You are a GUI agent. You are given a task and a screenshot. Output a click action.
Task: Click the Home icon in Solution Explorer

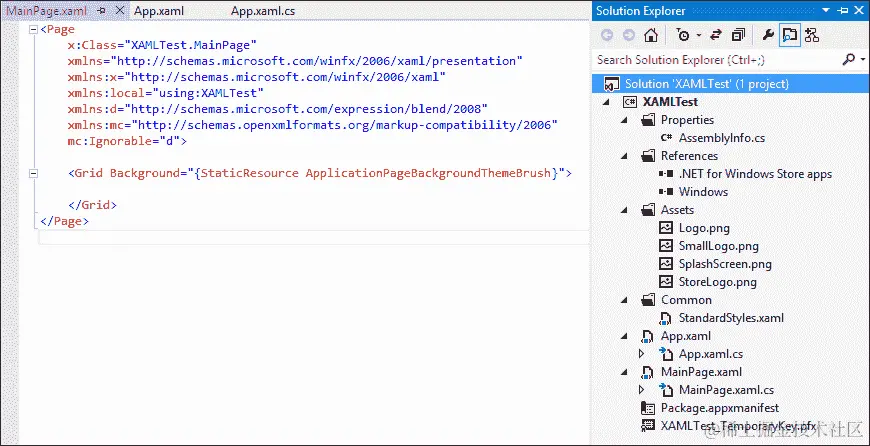point(651,36)
